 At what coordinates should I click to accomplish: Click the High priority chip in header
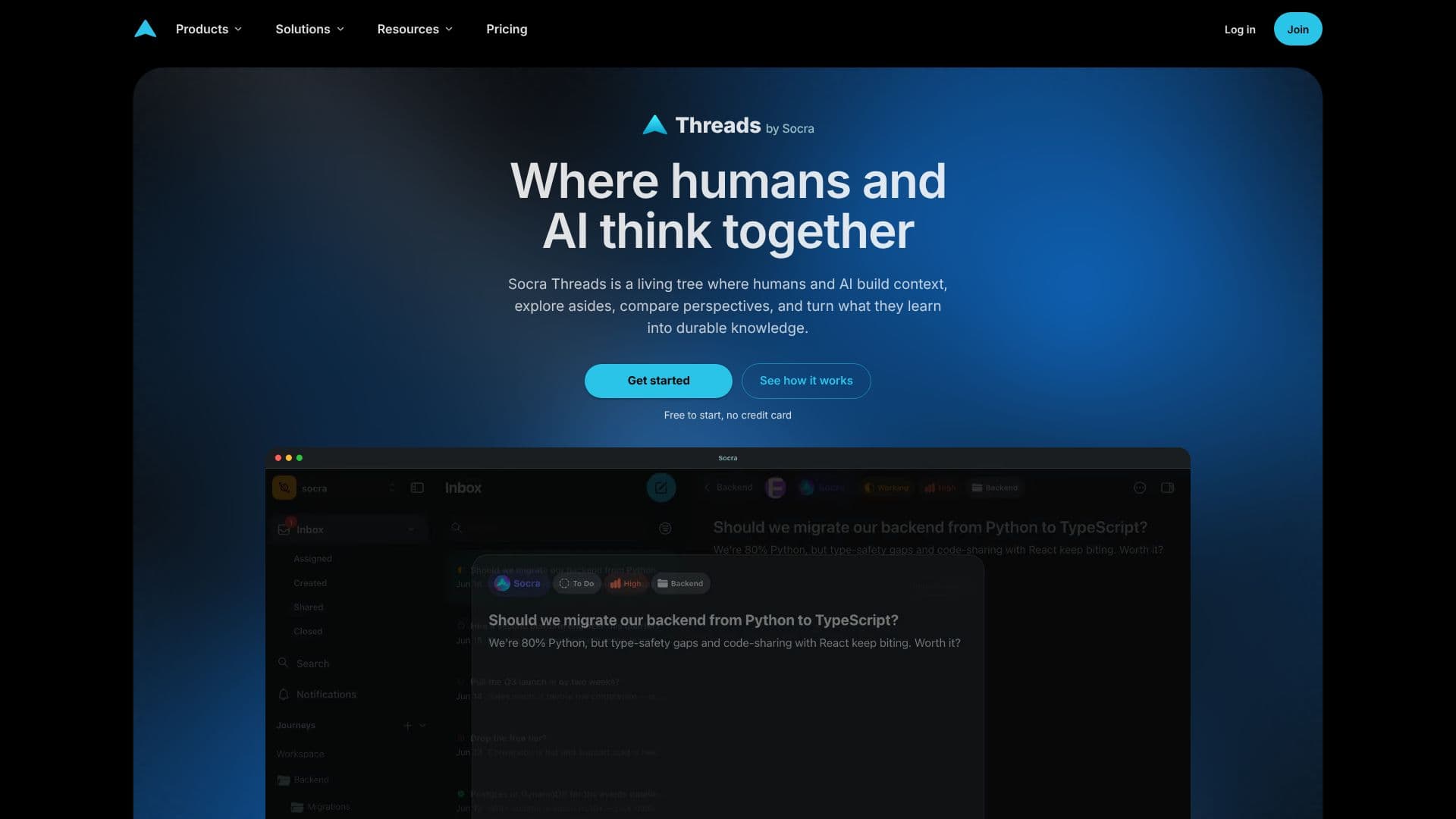click(940, 488)
